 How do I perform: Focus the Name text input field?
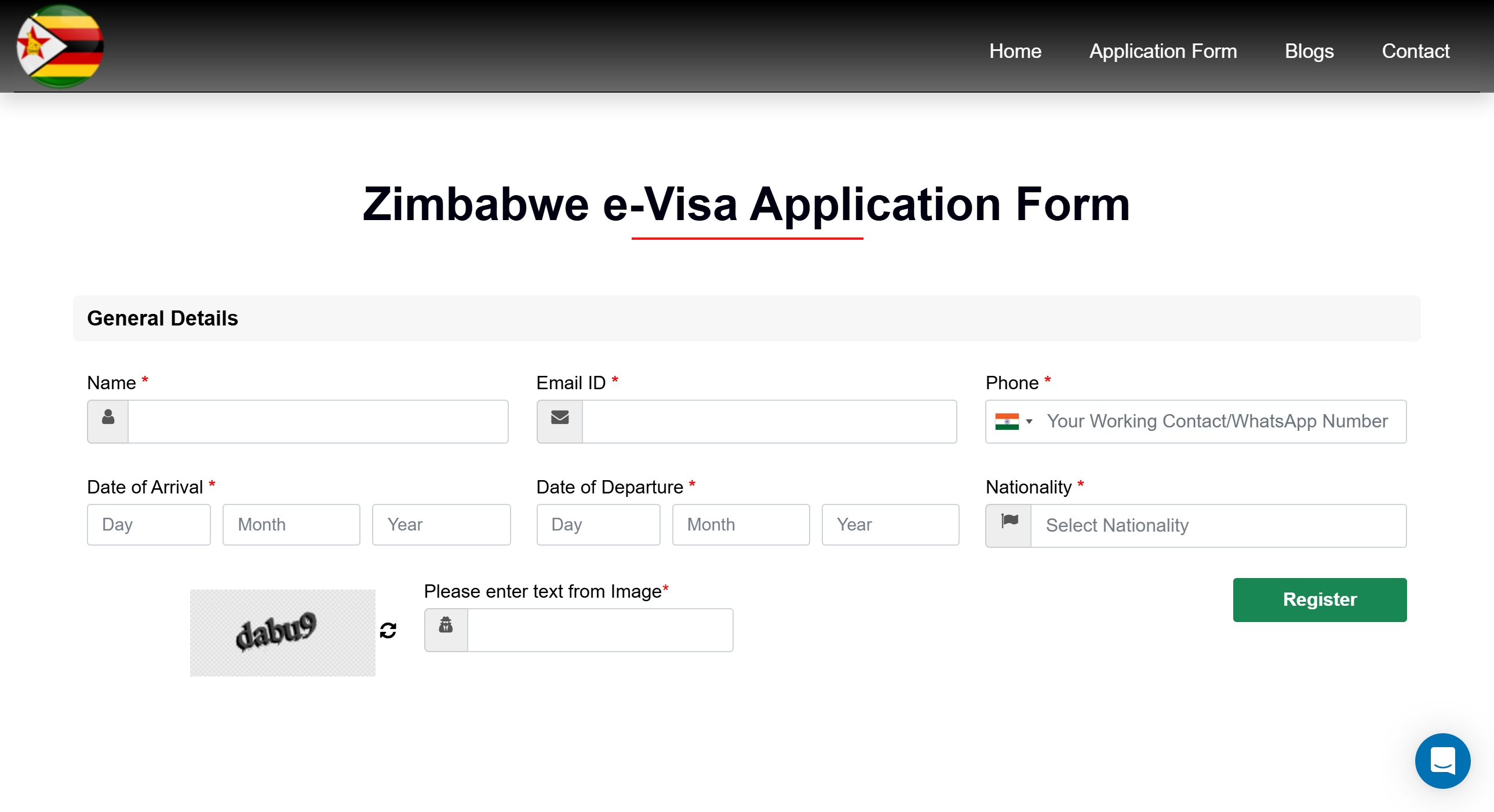point(318,422)
